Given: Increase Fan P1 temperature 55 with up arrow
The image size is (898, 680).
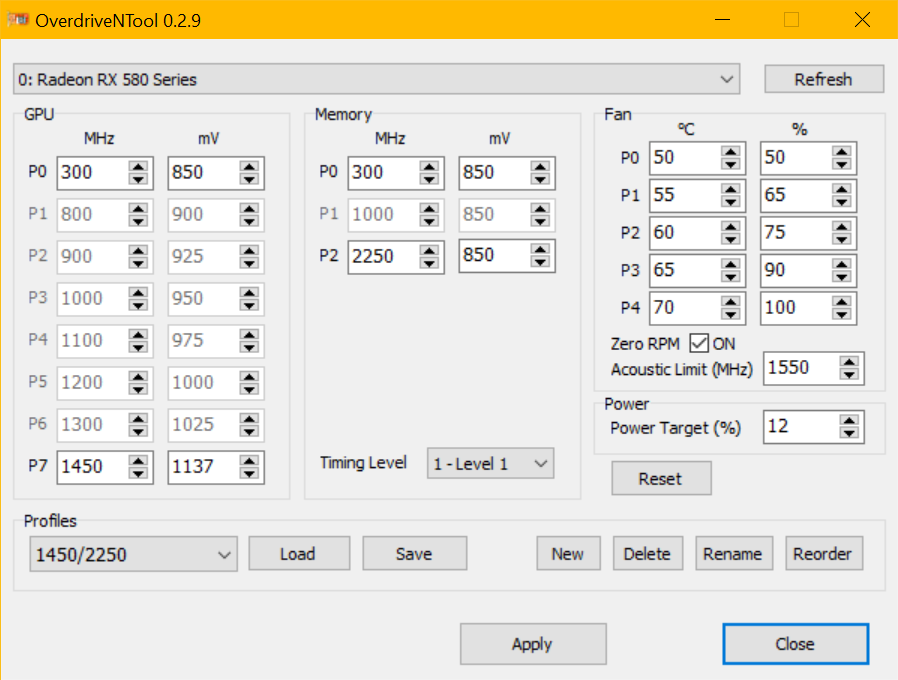Looking at the screenshot, I should [x=730, y=189].
